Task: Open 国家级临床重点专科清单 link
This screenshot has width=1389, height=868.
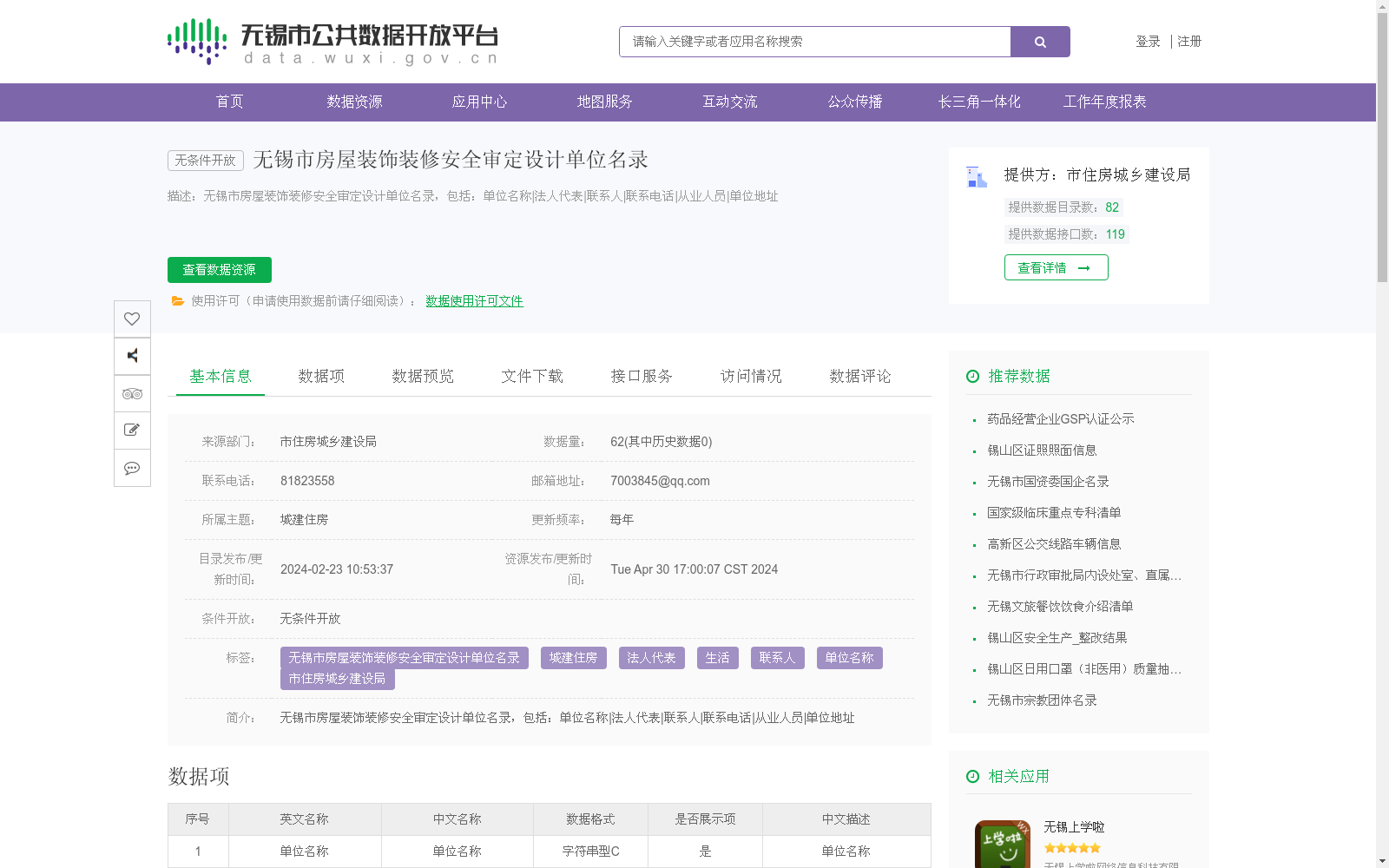Action: (1054, 513)
